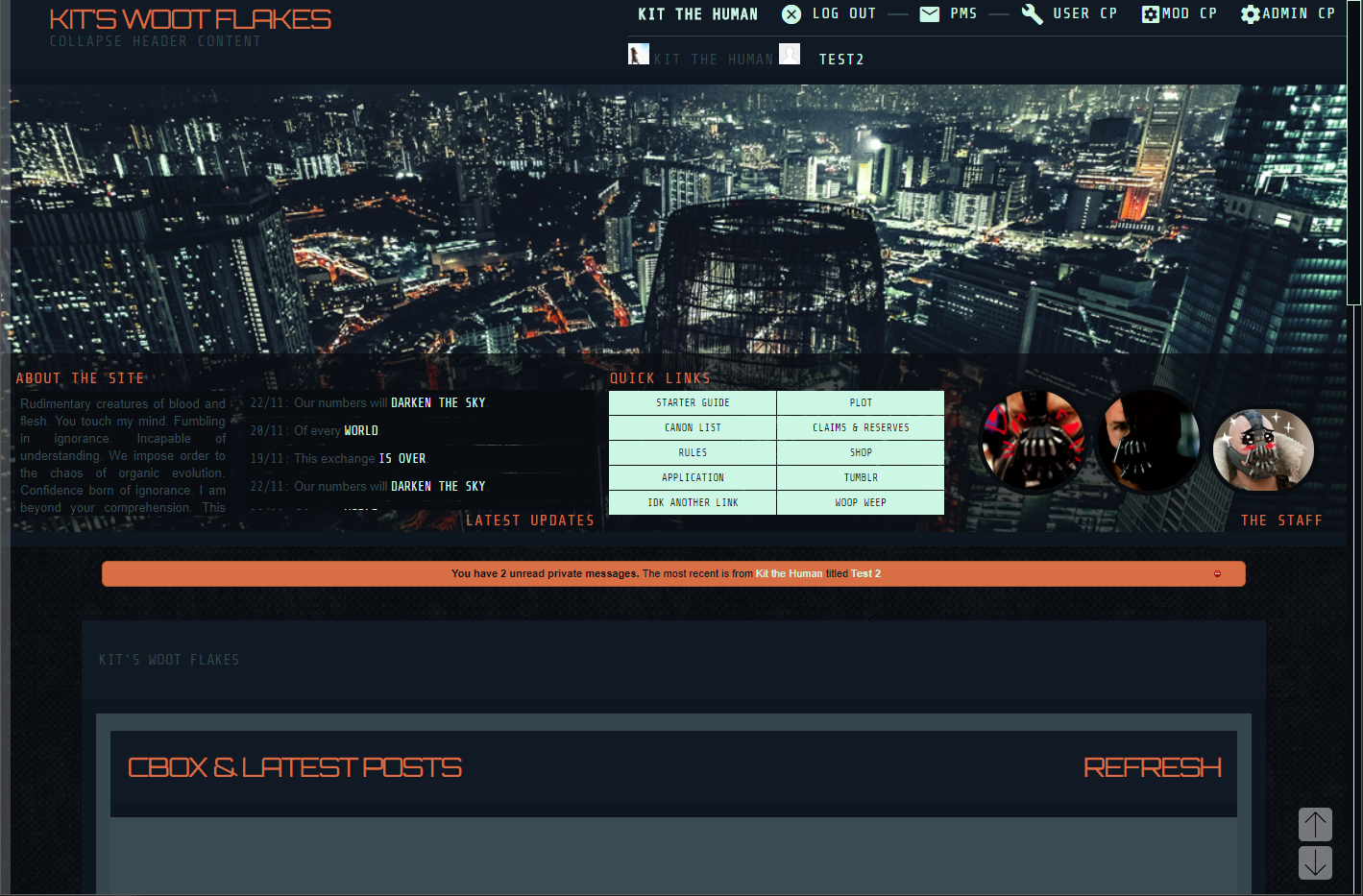Open the User CP link
1363x896 pixels.
(x=1085, y=14)
